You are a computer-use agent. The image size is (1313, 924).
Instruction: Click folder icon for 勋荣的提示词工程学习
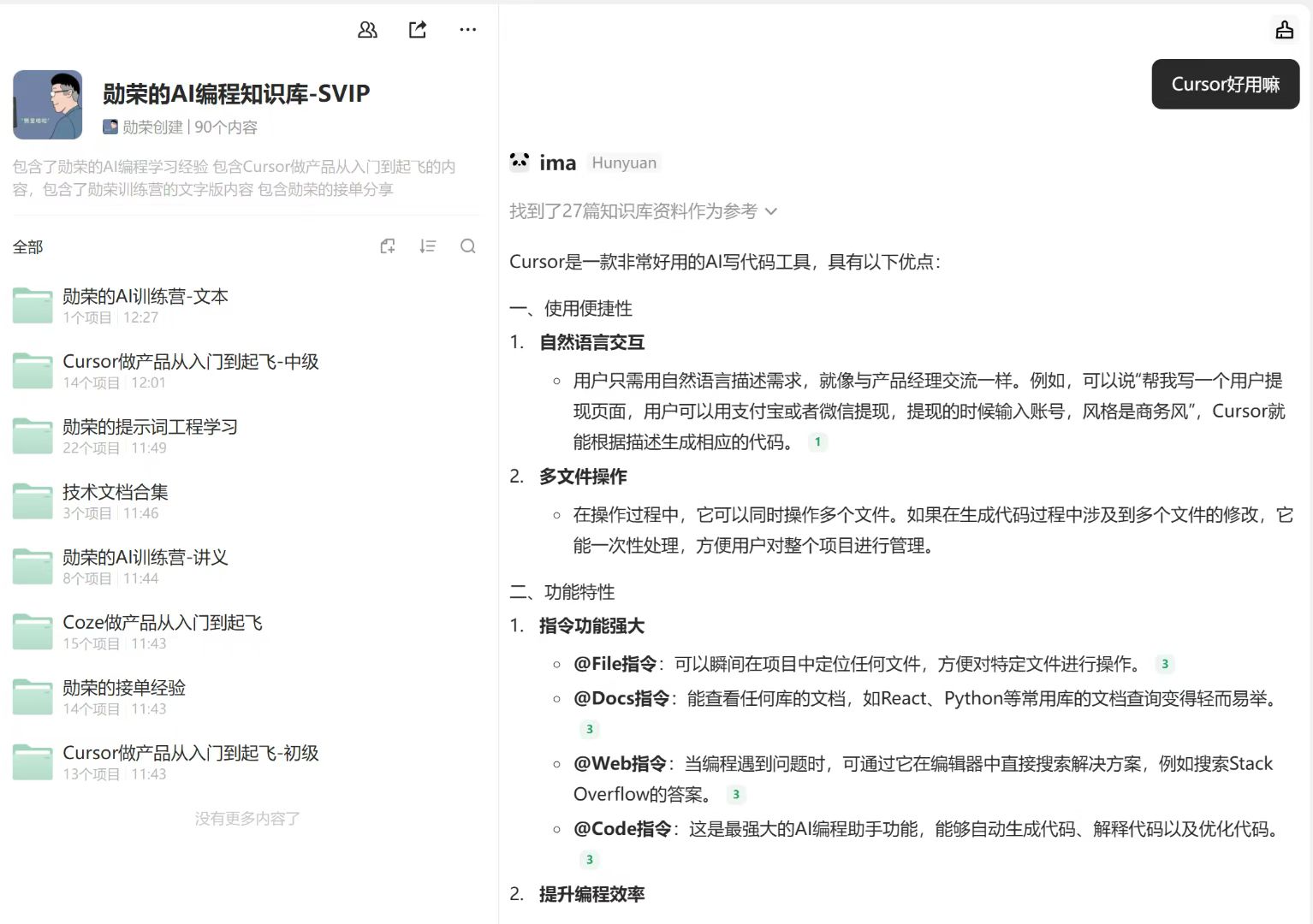point(33,436)
